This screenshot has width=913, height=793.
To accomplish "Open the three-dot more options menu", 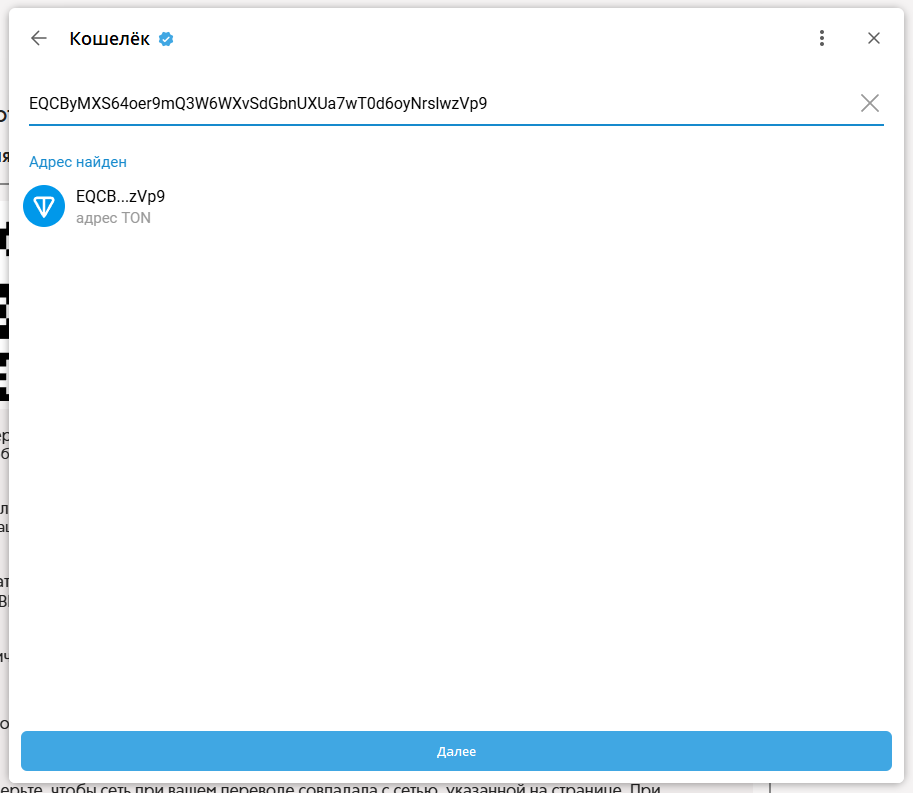I will pyautogui.click(x=822, y=39).
